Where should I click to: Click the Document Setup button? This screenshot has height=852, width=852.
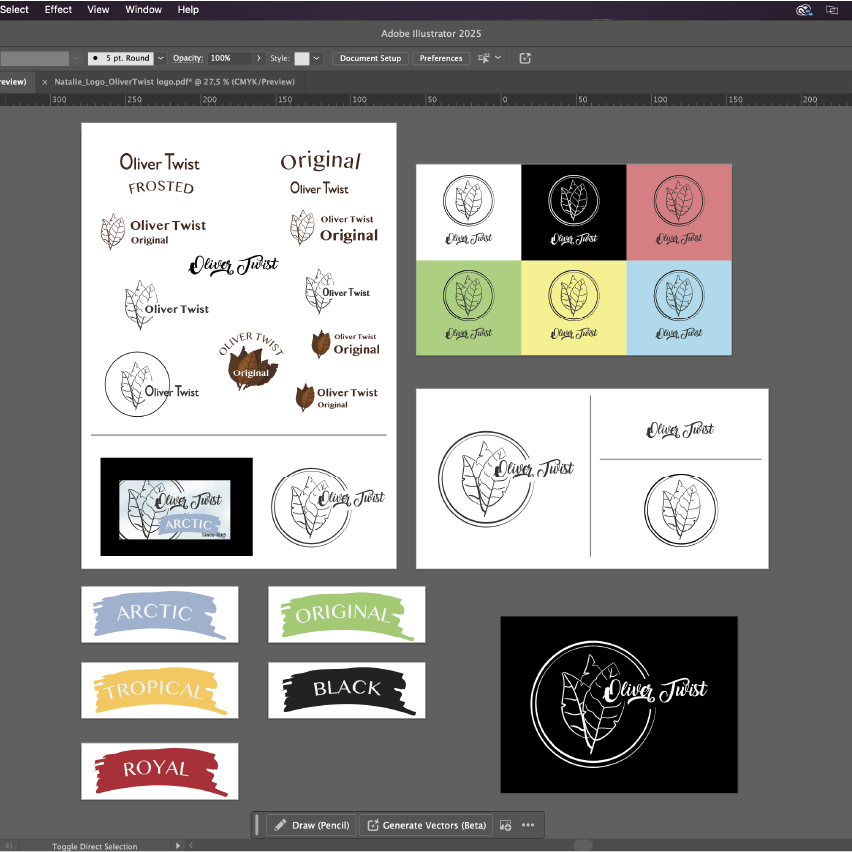[370, 58]
